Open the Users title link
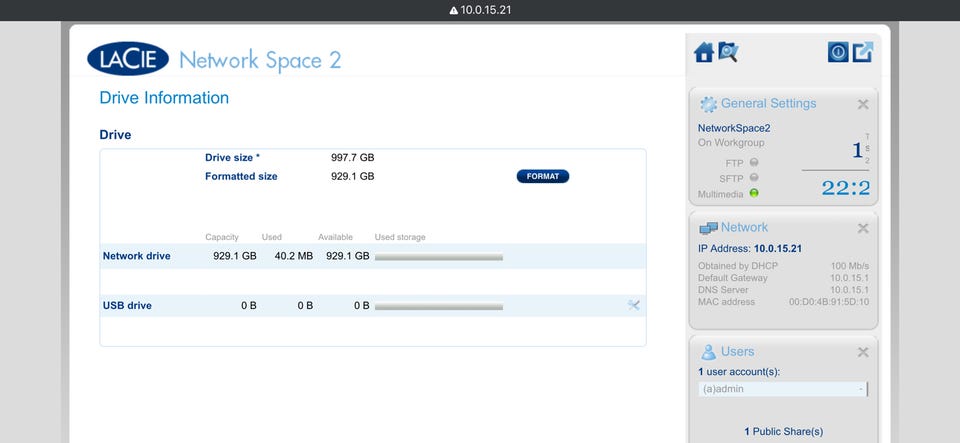960x443 pixels. 737,351
